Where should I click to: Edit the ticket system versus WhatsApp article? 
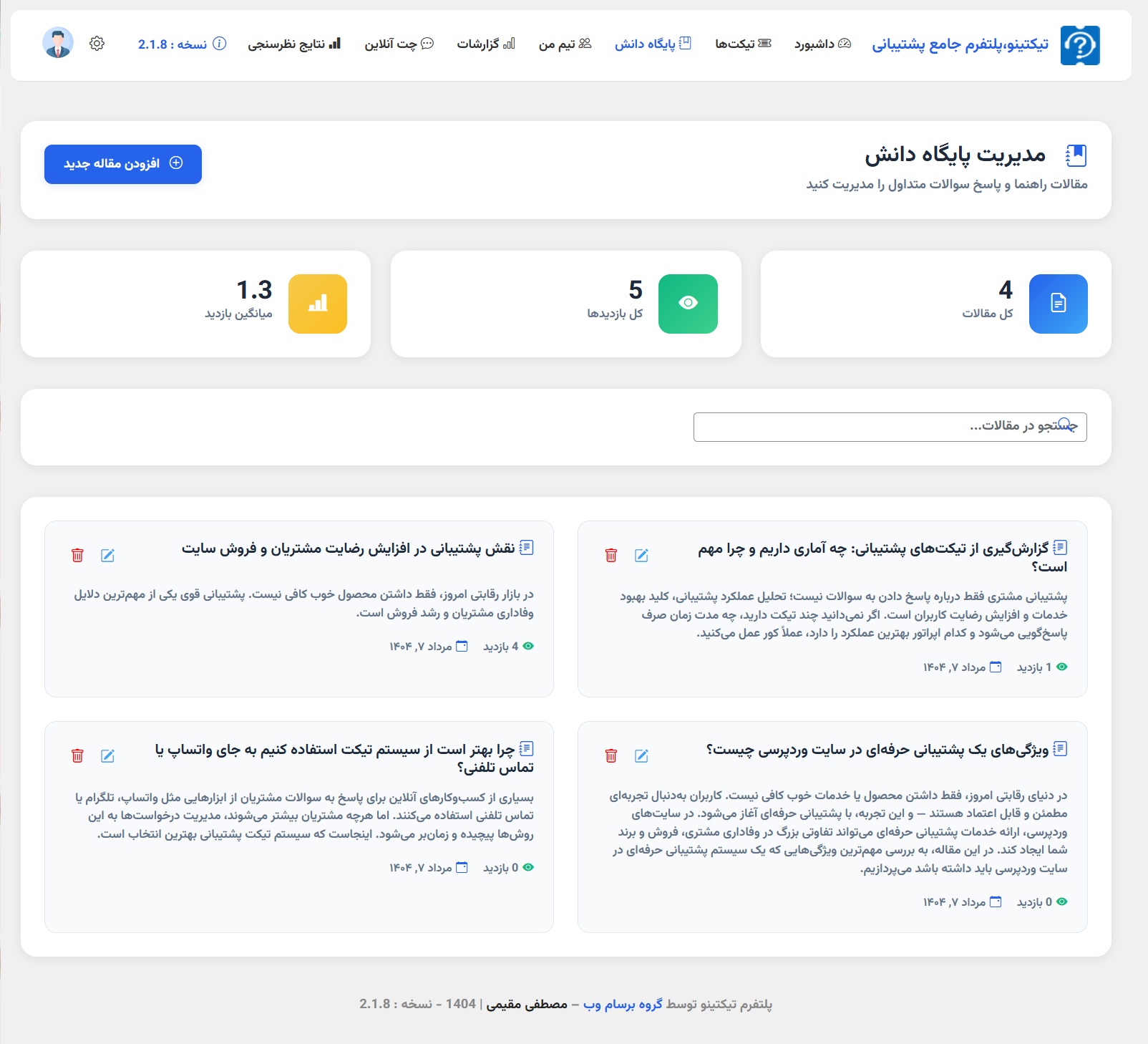(107, 756)
